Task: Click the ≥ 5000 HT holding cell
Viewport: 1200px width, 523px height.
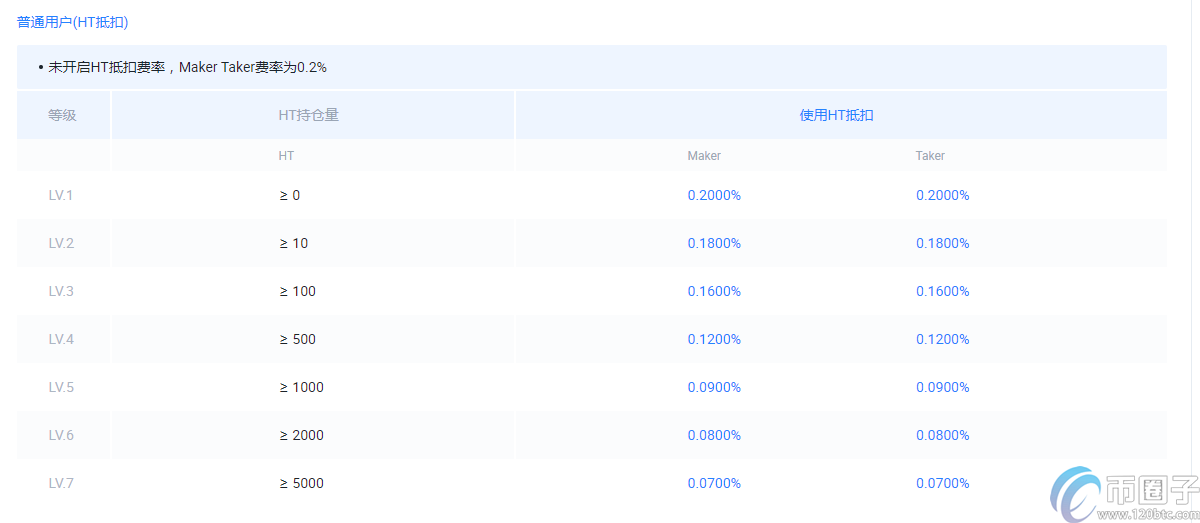Action: [302, 483]
